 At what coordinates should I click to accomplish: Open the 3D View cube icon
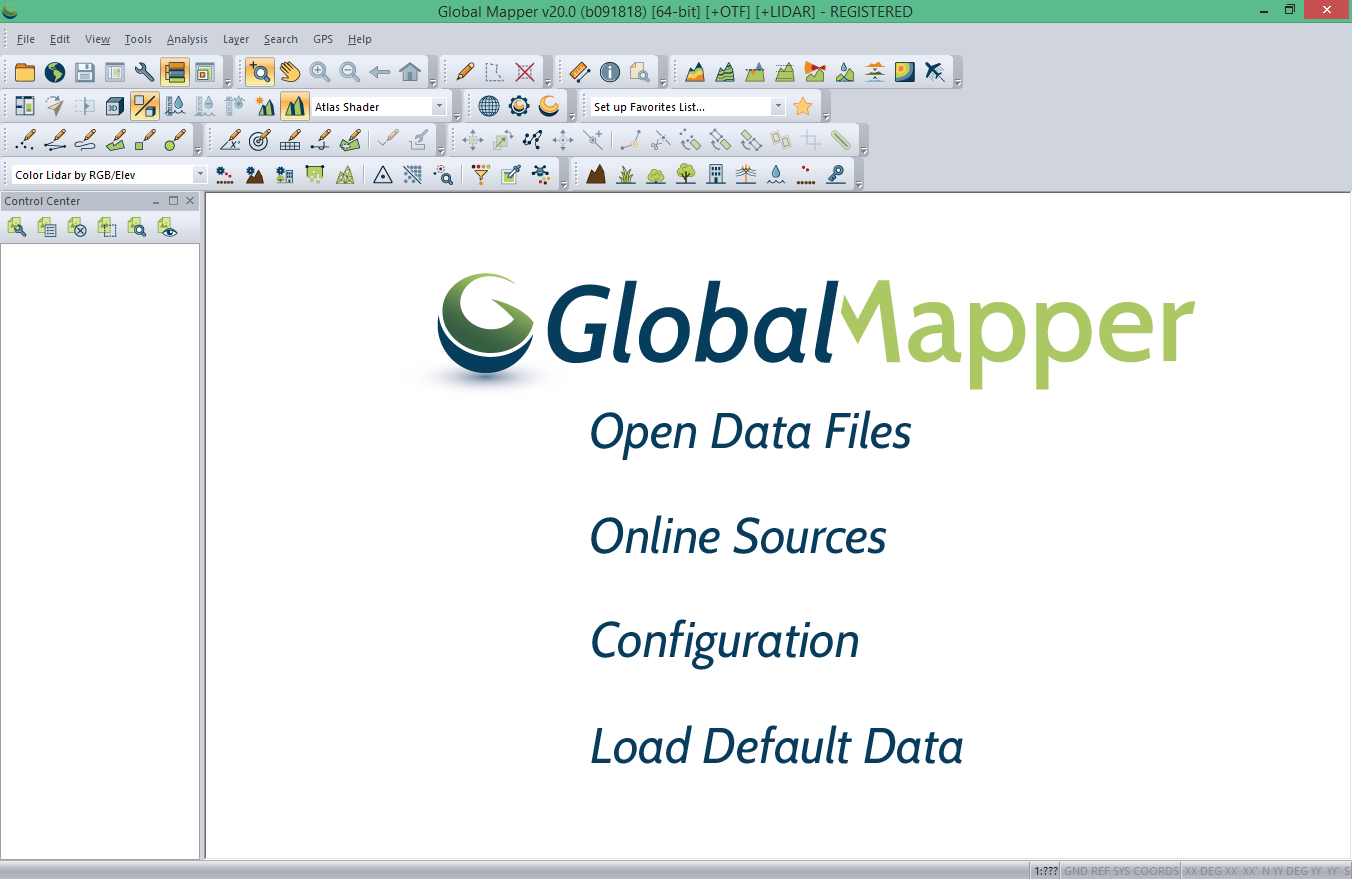(x=113, y=105)
